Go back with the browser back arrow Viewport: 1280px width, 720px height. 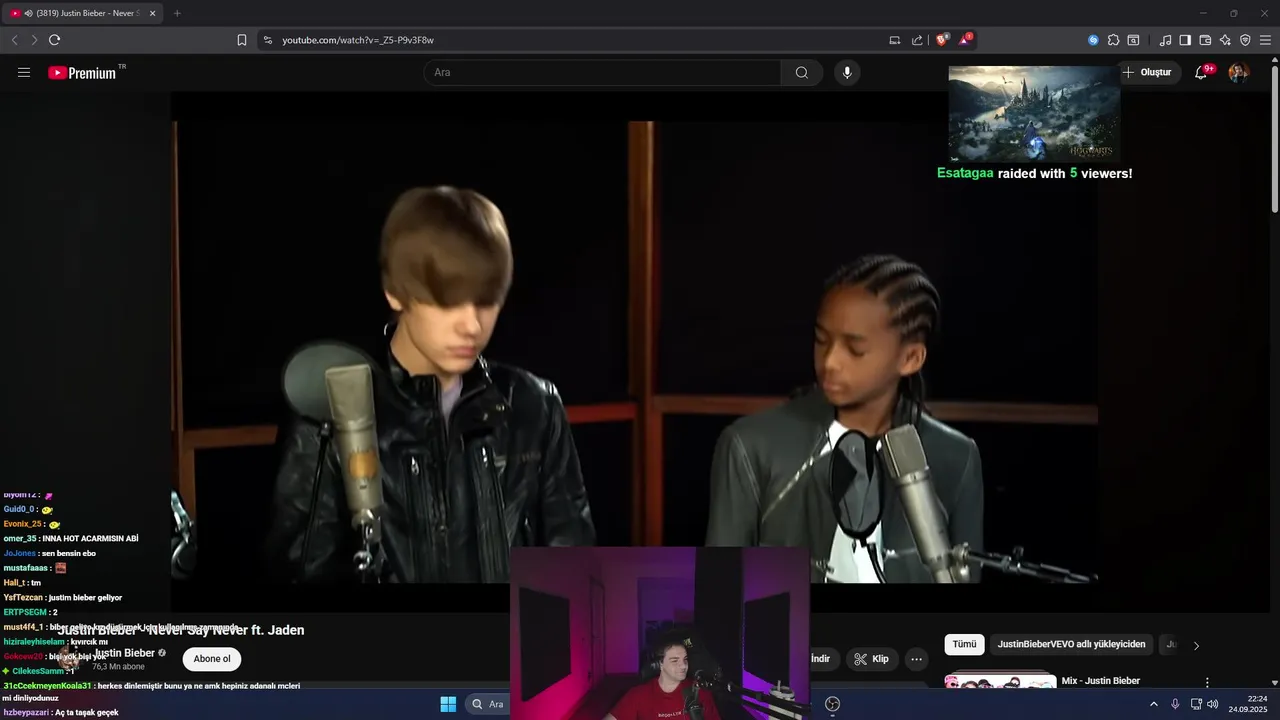pyautogui.click(x=14, y=40)
